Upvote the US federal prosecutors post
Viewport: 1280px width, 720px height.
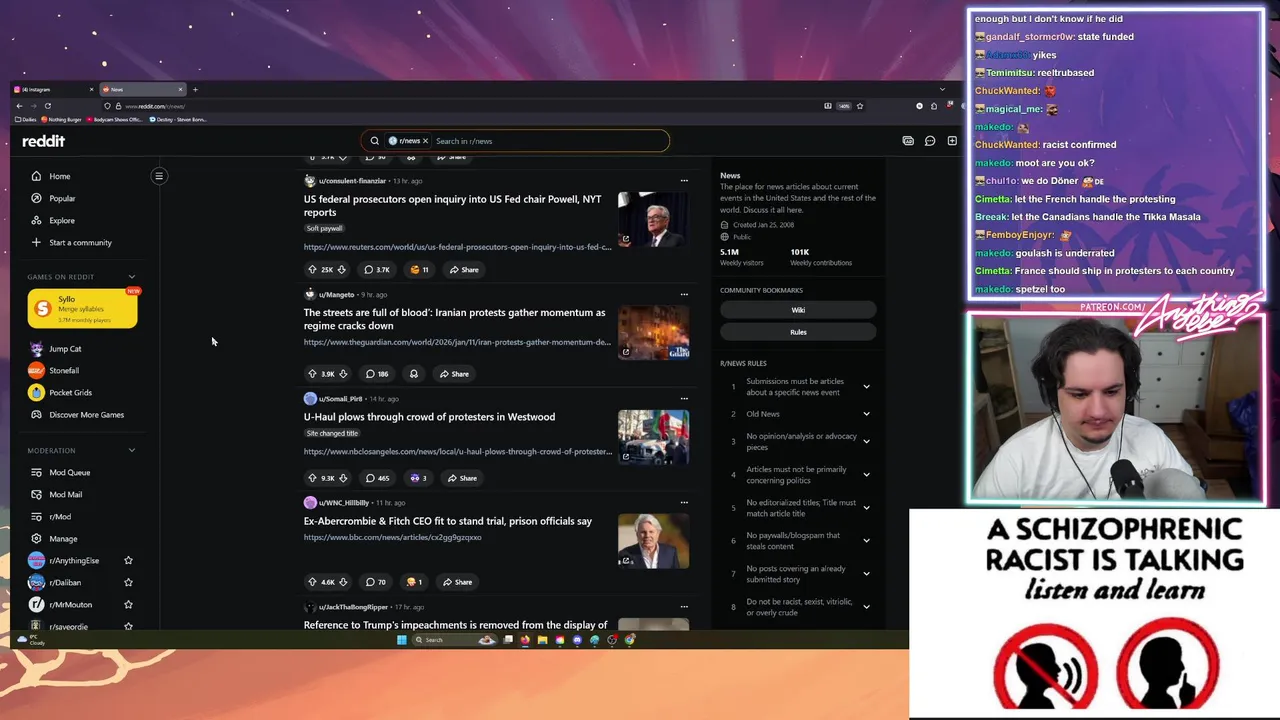pos(312,269)
